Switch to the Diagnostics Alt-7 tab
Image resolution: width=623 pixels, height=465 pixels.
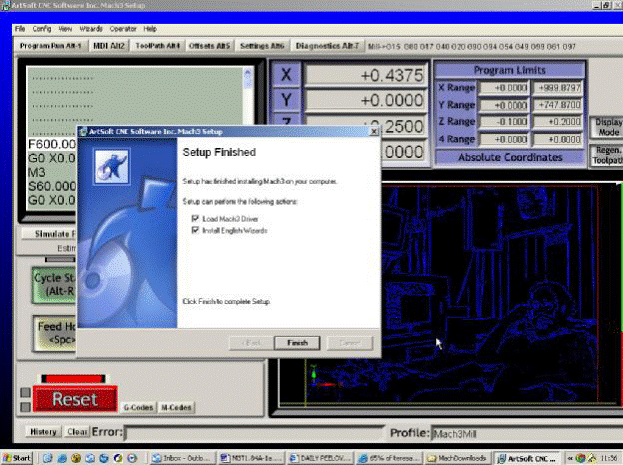(x=327, y=46)
